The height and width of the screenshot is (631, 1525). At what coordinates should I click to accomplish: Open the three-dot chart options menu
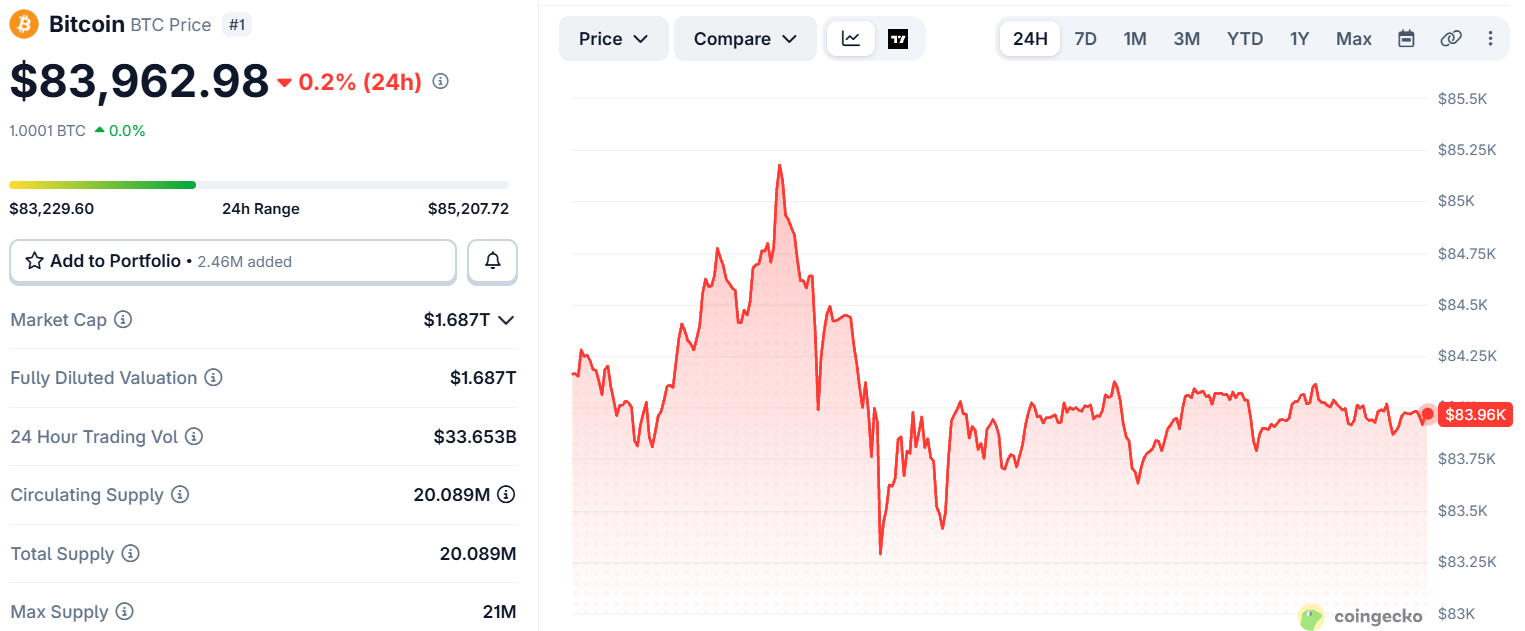click(1490, 39)
